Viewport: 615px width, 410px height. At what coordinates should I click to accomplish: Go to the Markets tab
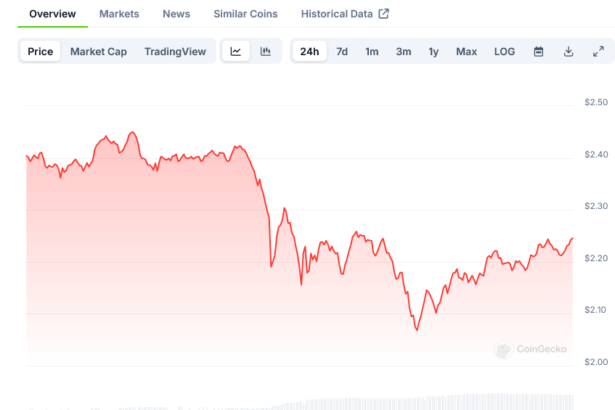coord(119,14)
